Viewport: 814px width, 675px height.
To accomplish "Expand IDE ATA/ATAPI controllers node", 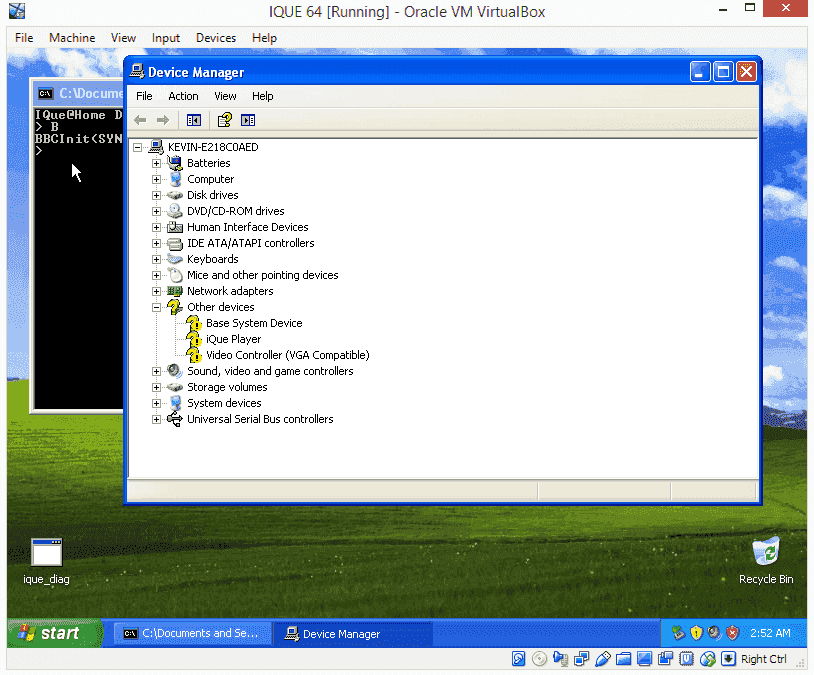I will (156, 244).
